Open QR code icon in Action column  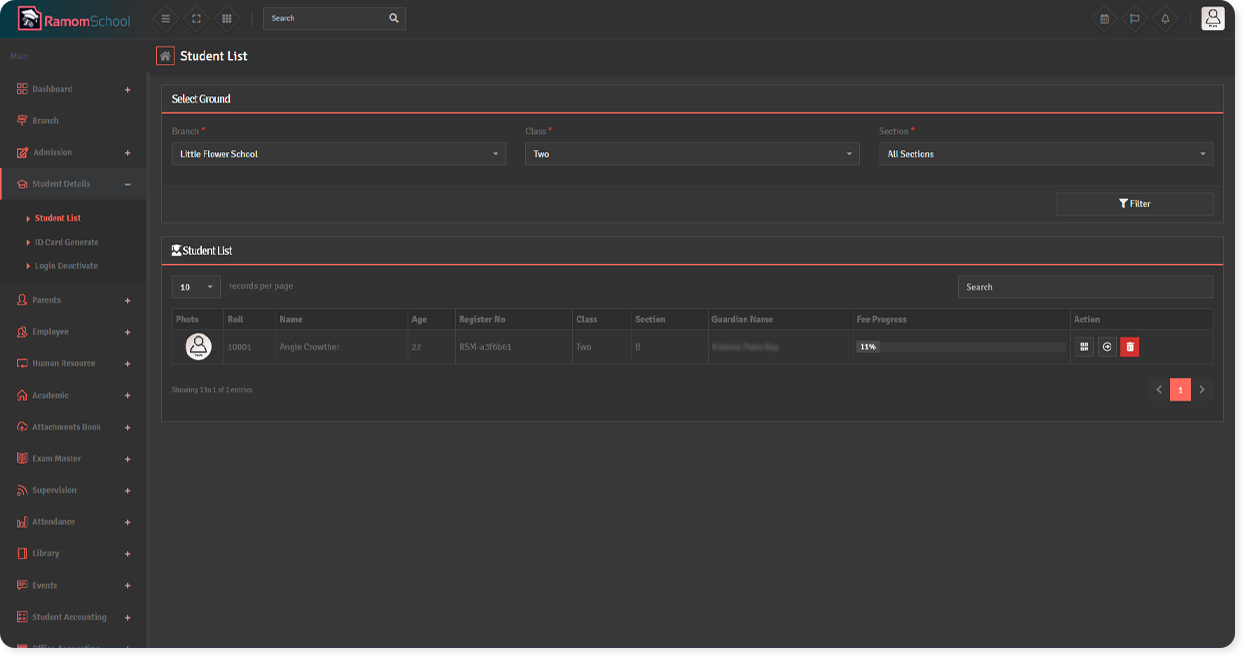[x=1084, y=347]
